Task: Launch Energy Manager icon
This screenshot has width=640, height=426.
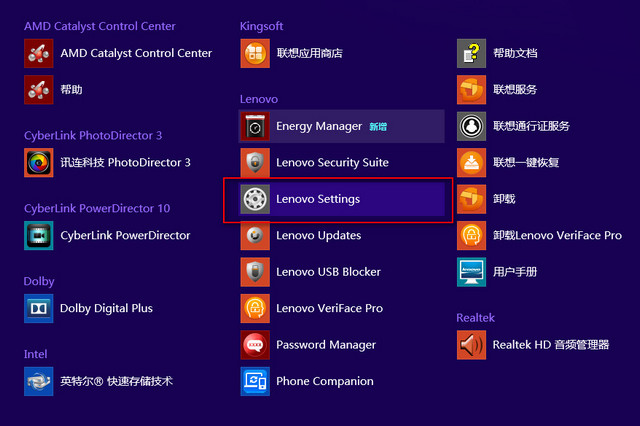Action: (255, 126)
